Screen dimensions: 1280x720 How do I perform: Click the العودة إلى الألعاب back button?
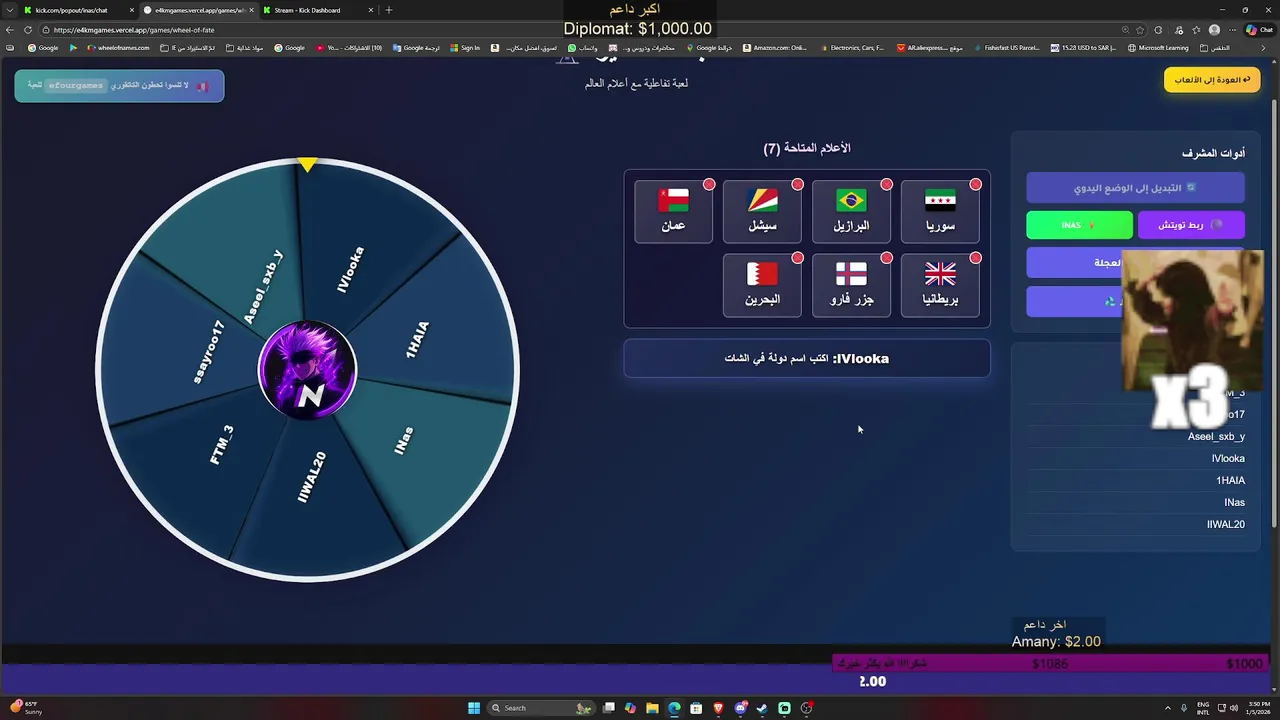click(1212, 80)
